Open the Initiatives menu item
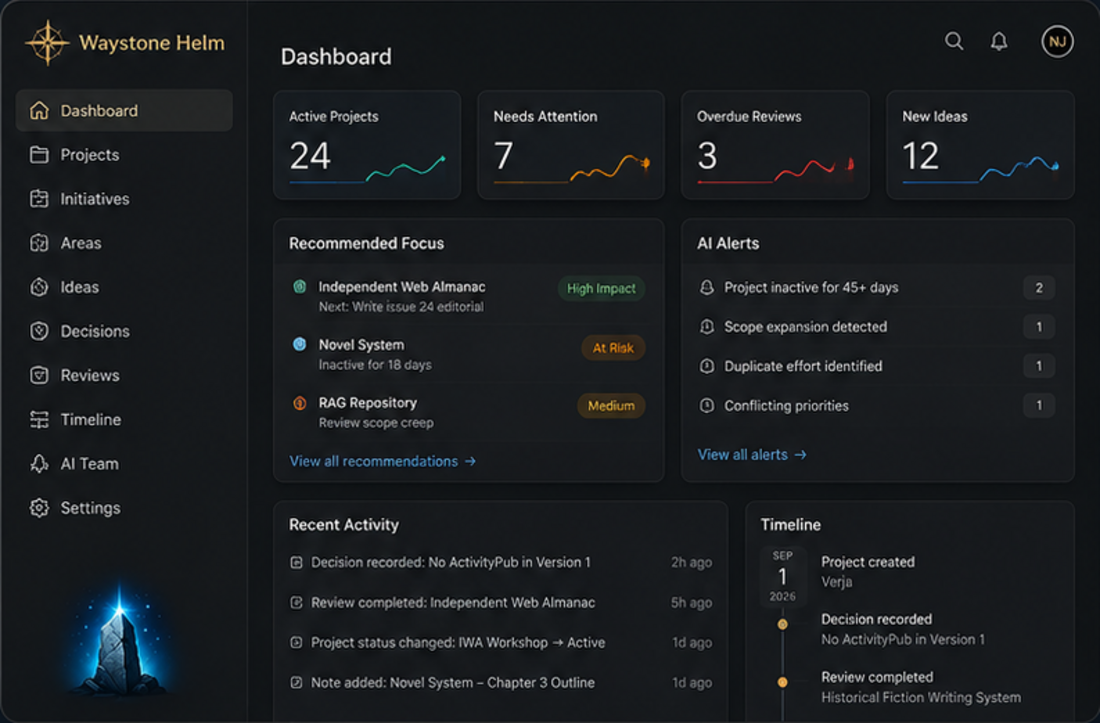 click(124, 198)
